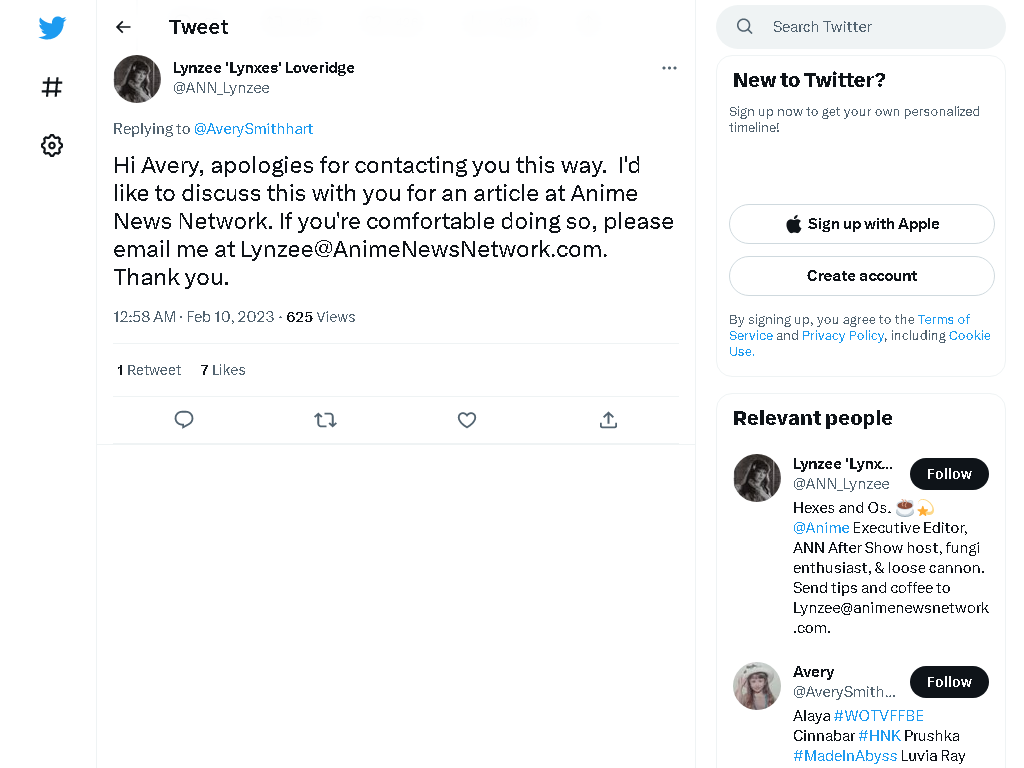This screenshot has width=1024, height=768.
Task: Share the tweet using the share icon
Action: (x=608, y=420)
